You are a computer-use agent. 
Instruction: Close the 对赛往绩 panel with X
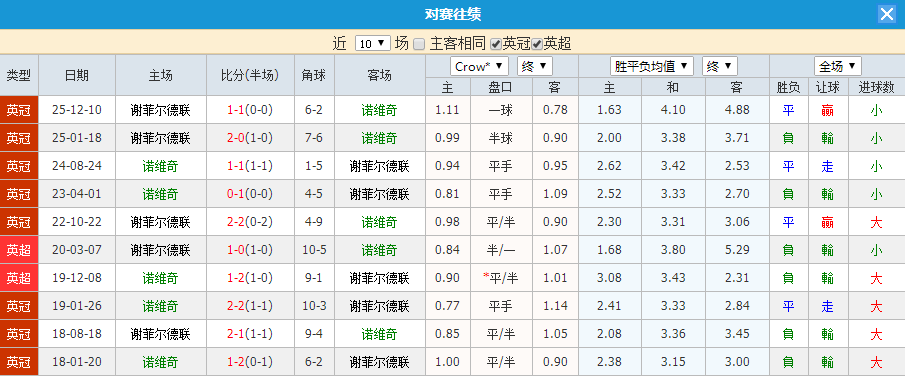pos(887,14)
